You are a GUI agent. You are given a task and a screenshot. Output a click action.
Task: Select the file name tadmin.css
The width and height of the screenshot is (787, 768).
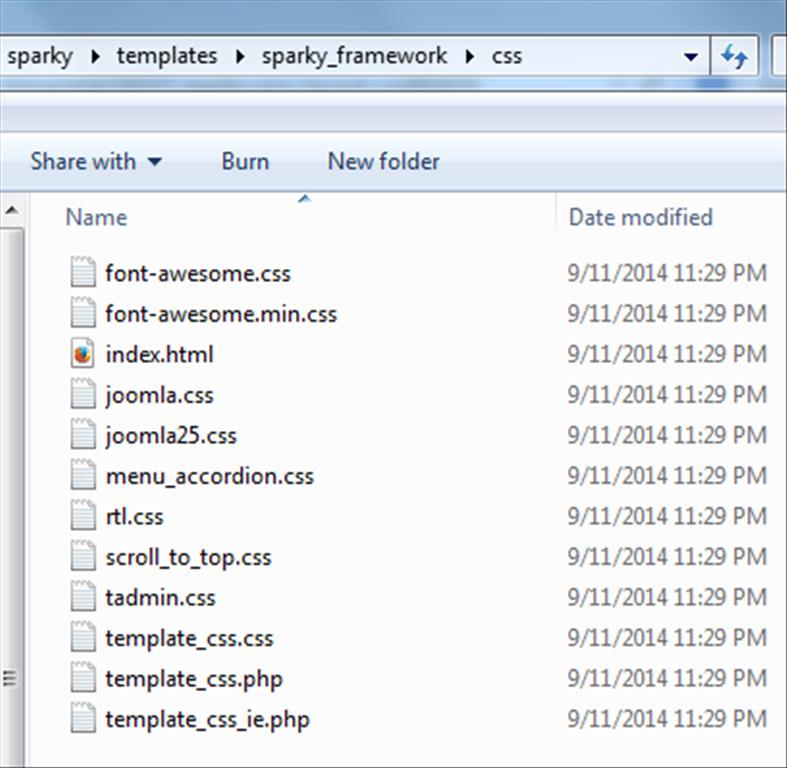(x=161, y=598)
